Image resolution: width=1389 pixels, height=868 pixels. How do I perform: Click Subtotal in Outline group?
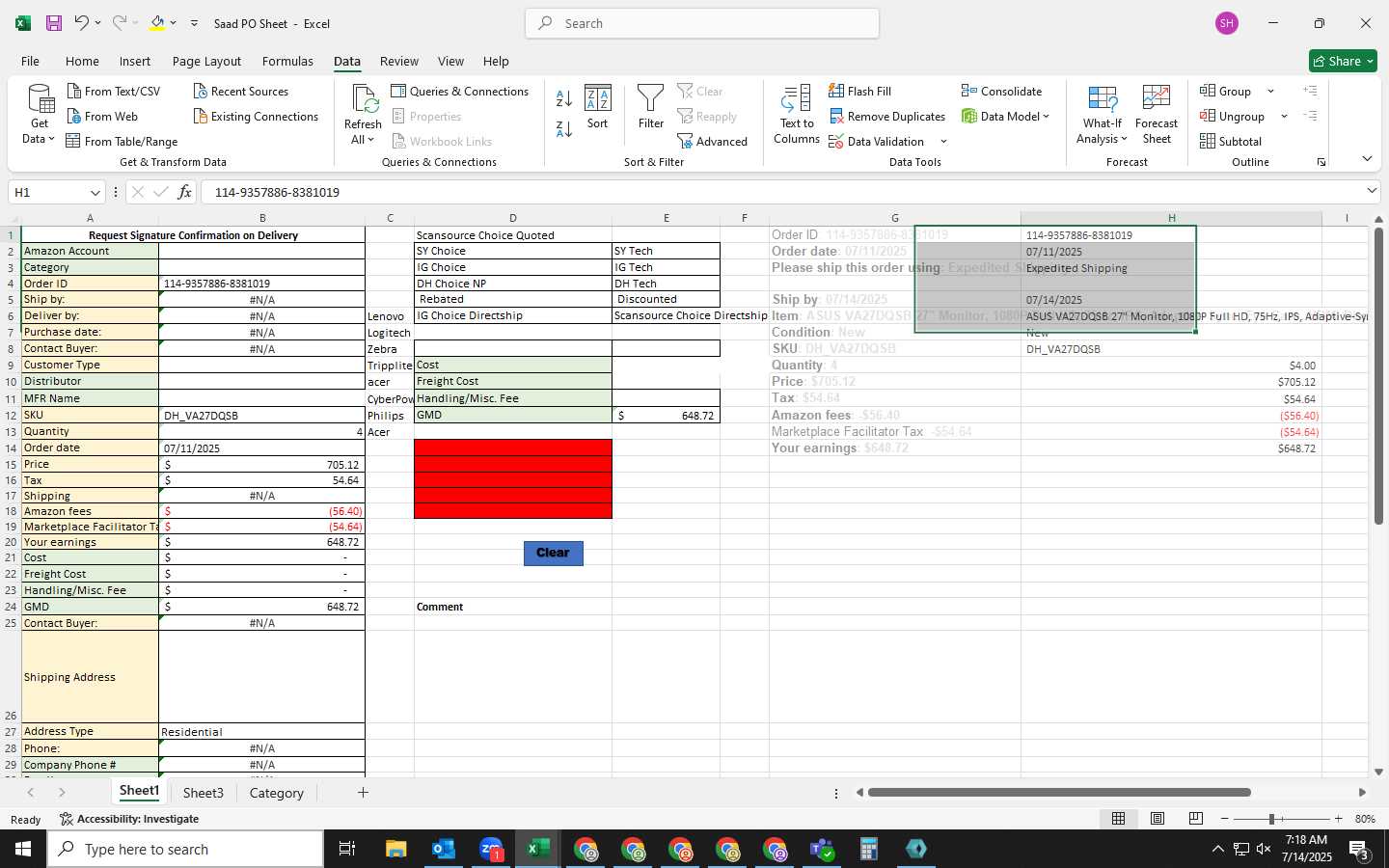coord(1231,141)
